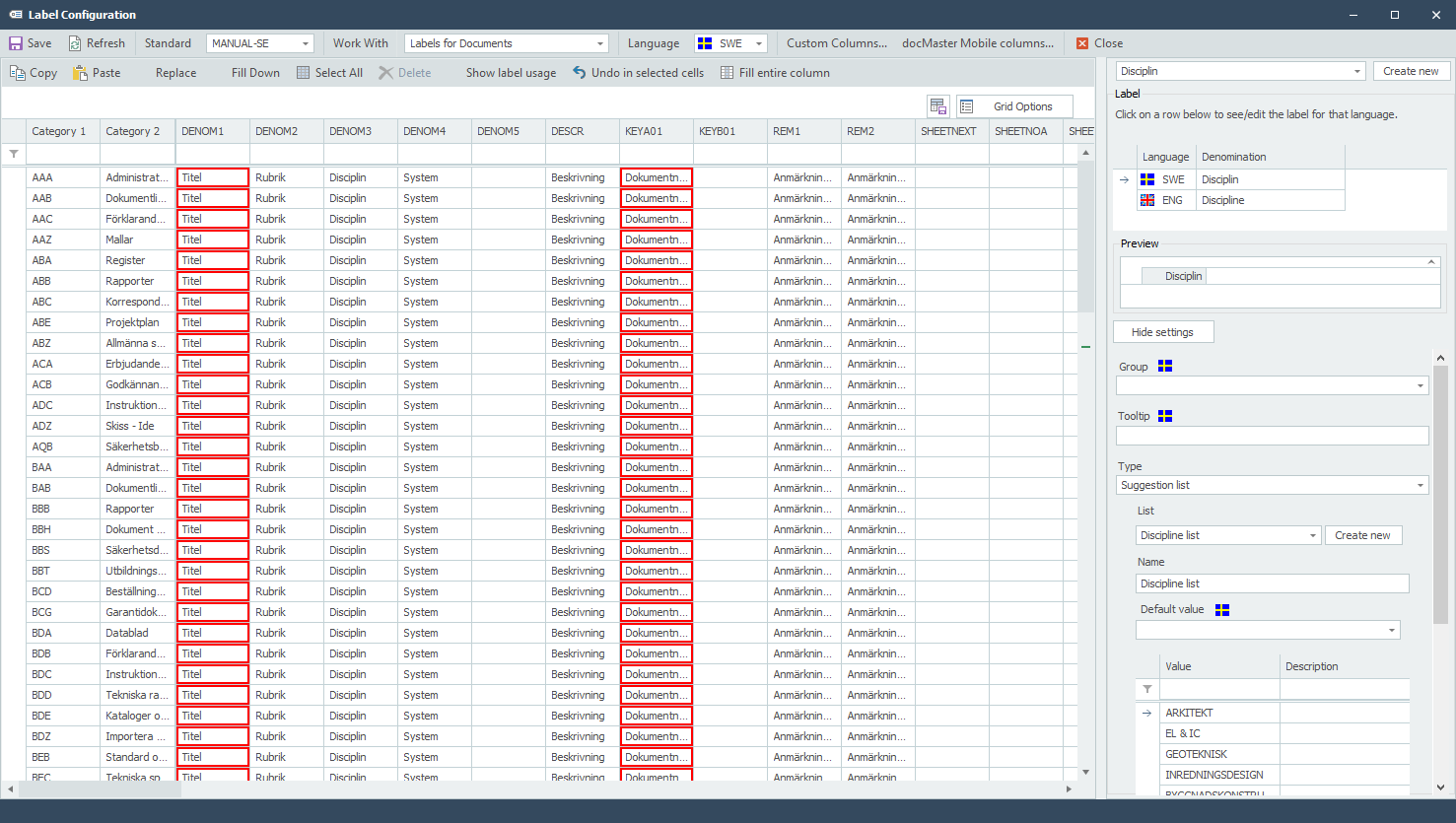Click the red Close icon in toolbar
This screenshot has width=1456, height=823.
point(1082,43)
